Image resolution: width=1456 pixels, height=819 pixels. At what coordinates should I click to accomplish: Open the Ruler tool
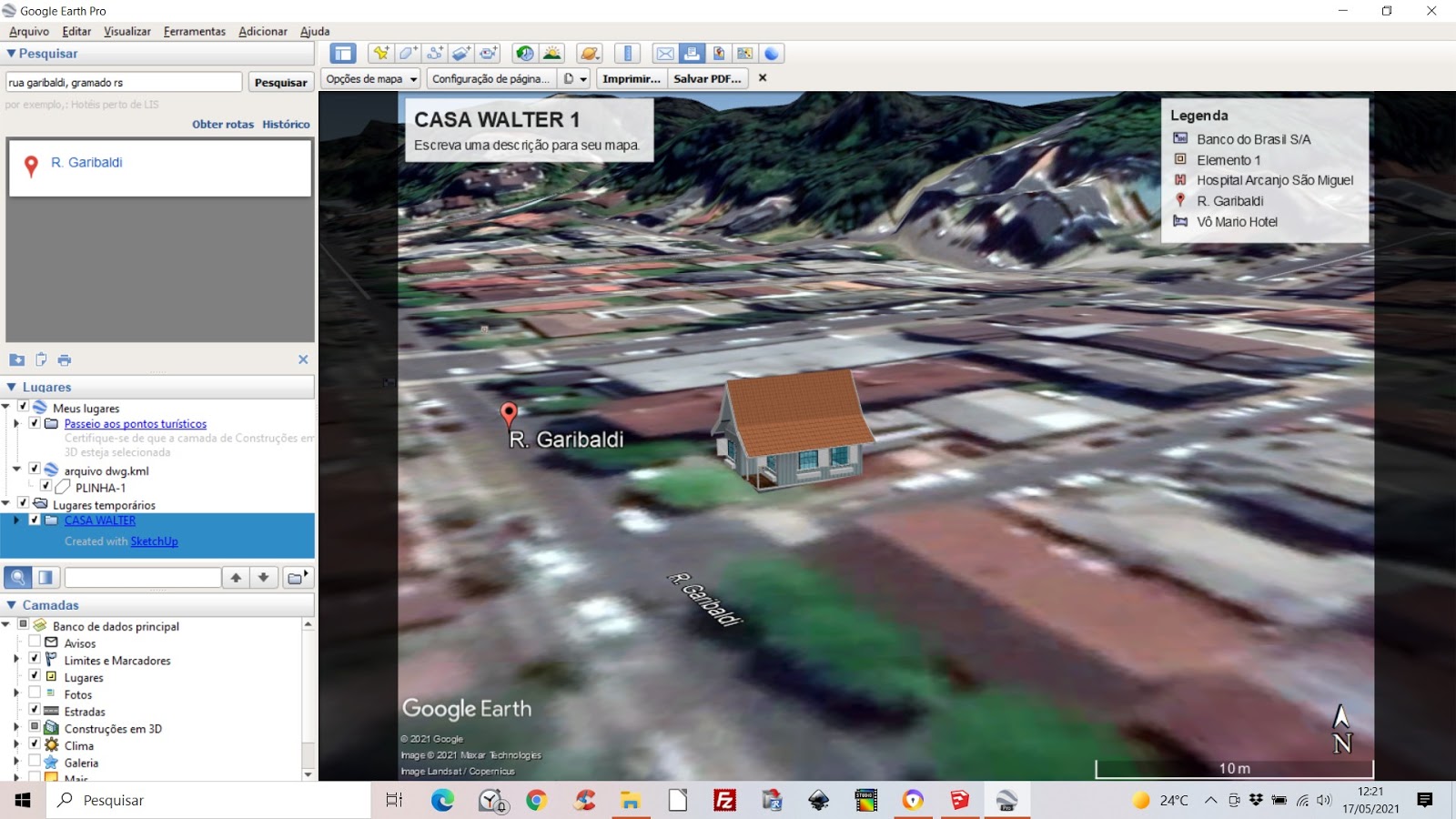point(628,54)
